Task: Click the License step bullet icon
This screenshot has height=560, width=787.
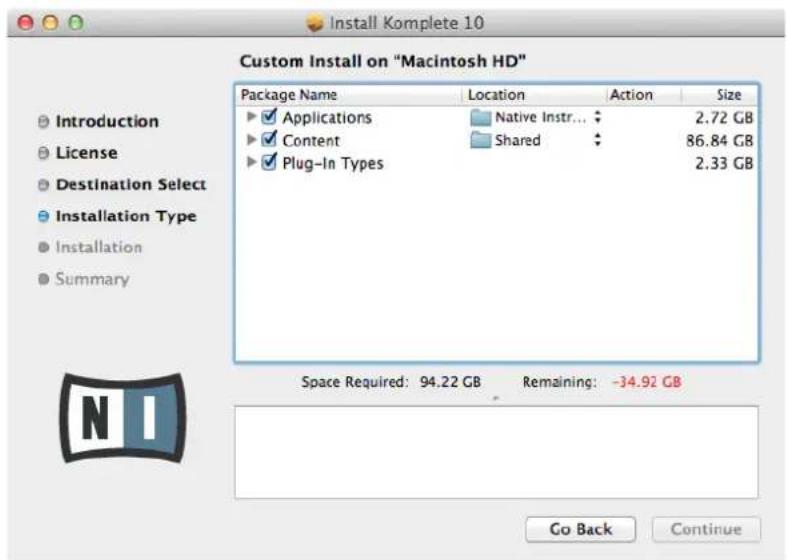Action: pos(44,153)
